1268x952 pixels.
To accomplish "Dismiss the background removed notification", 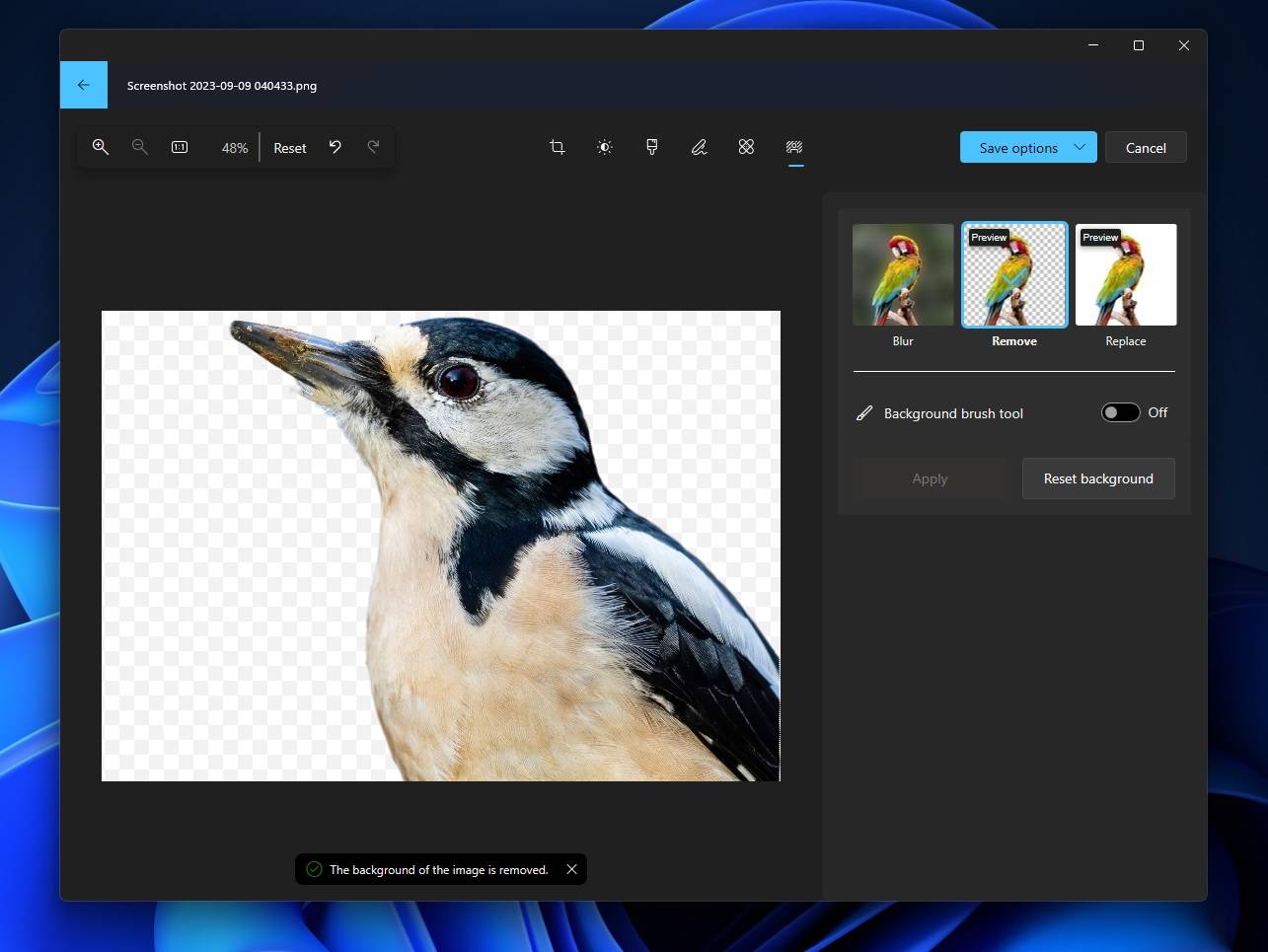I will [x=572, y=869].
